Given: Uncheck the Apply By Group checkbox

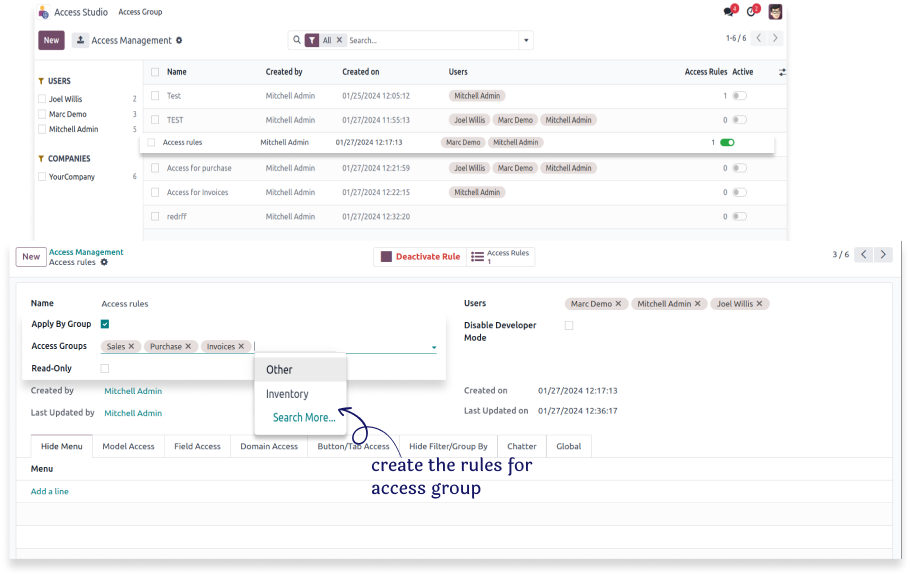Looking at the screenshot, I should click(x=105, y=324).
